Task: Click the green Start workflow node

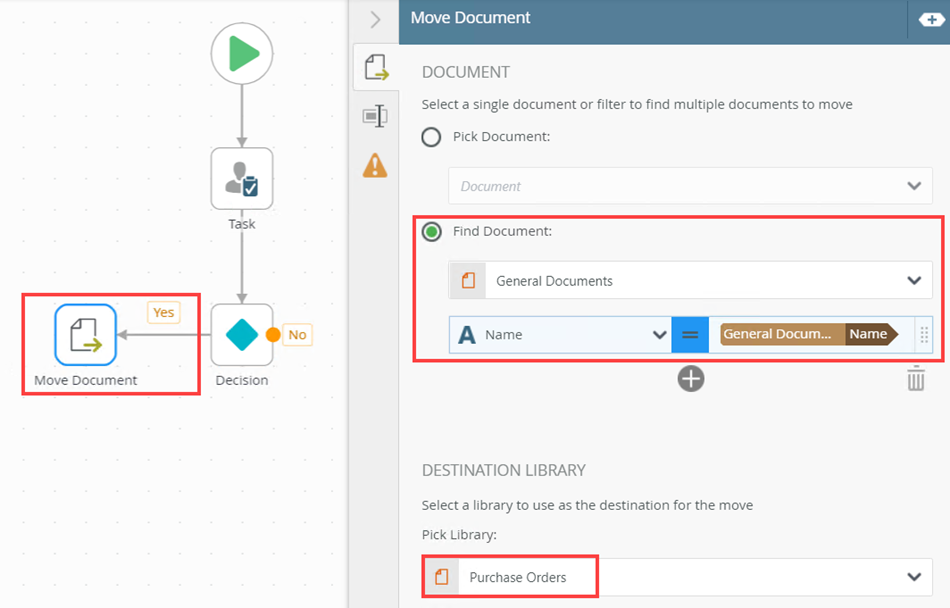Action: point(242,53)
